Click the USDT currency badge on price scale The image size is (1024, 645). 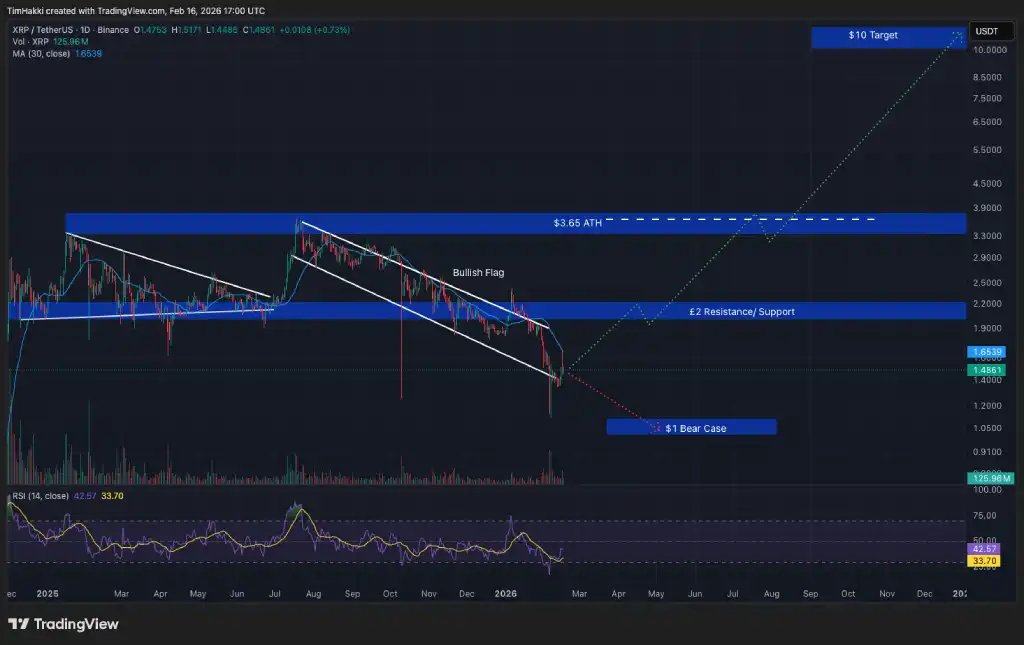[x=989, y=30]
